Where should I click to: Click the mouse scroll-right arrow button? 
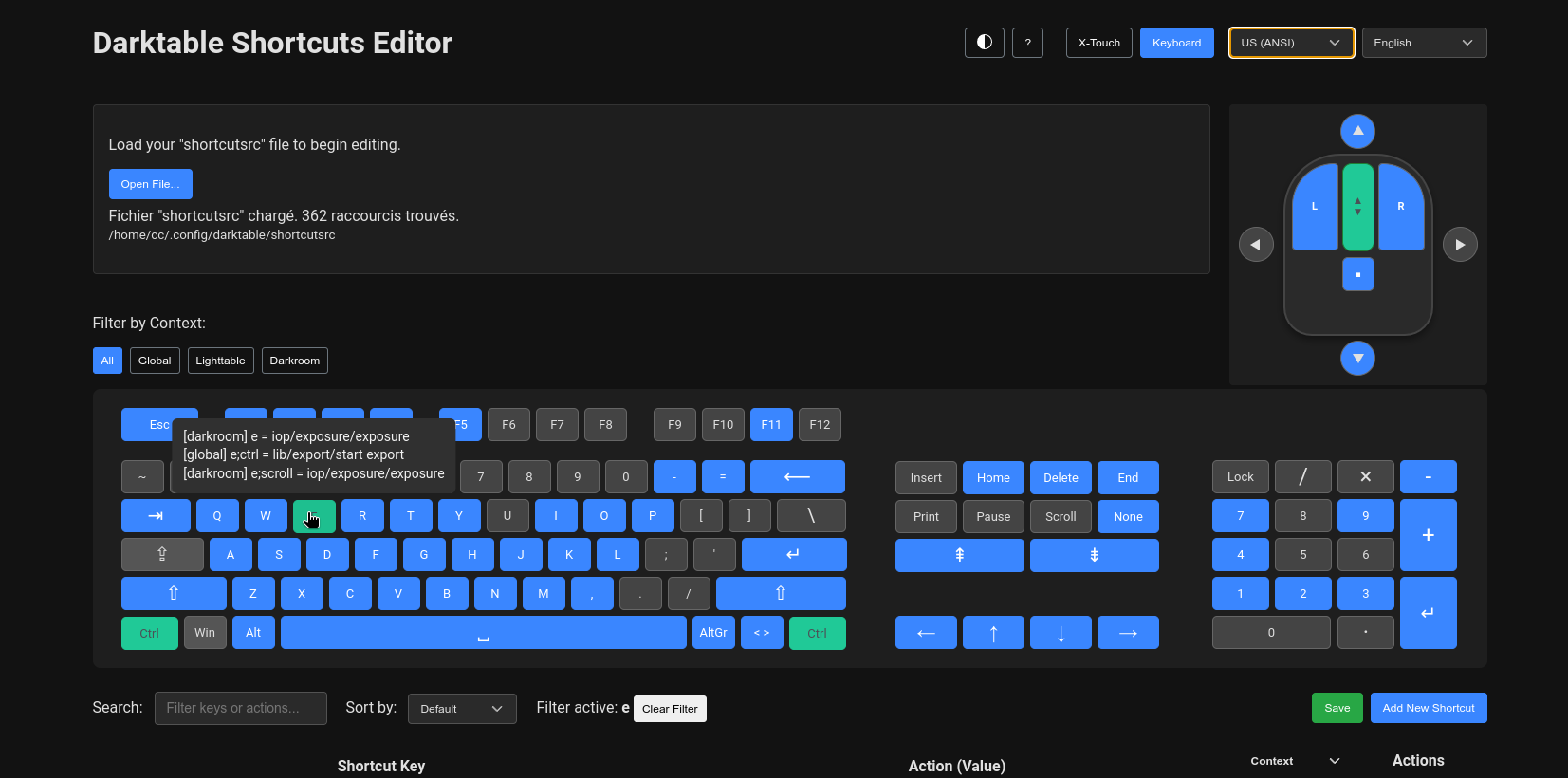click(1460, 245)
